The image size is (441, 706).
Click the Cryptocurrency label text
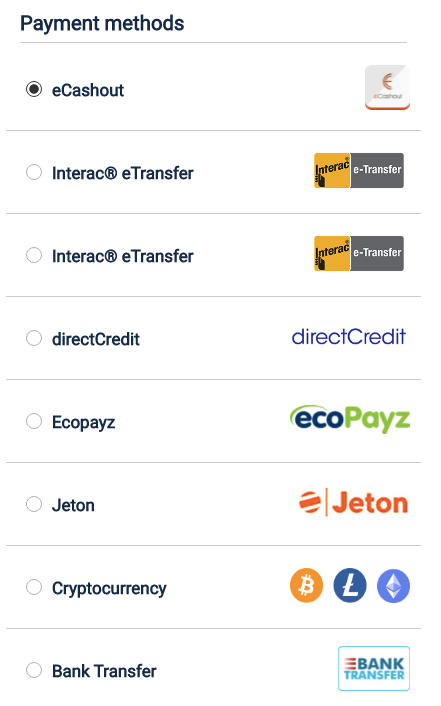[109, 588]
